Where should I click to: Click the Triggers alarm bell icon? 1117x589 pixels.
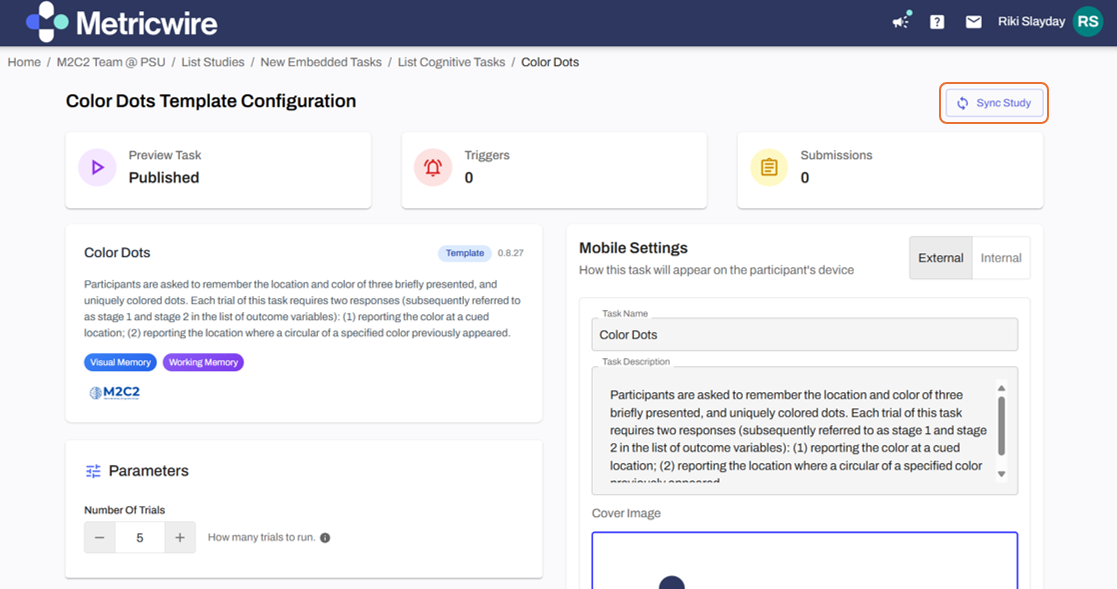433,168
